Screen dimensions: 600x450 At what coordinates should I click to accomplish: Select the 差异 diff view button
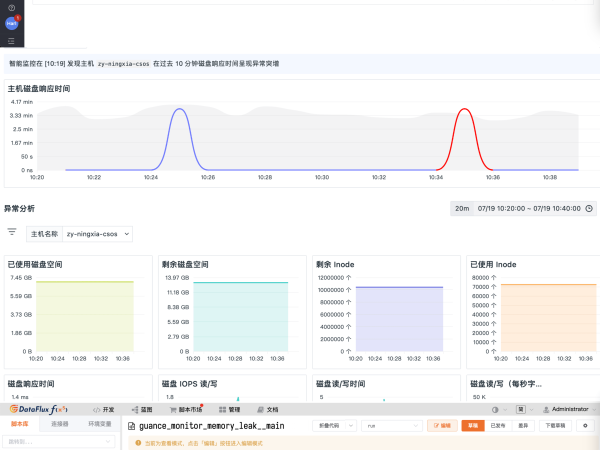pos(523,426)
